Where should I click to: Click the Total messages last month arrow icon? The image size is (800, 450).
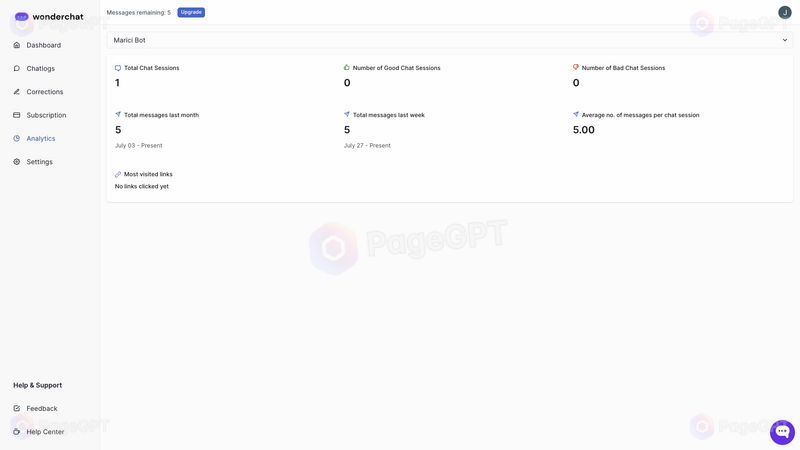click(x=118, y=114)
